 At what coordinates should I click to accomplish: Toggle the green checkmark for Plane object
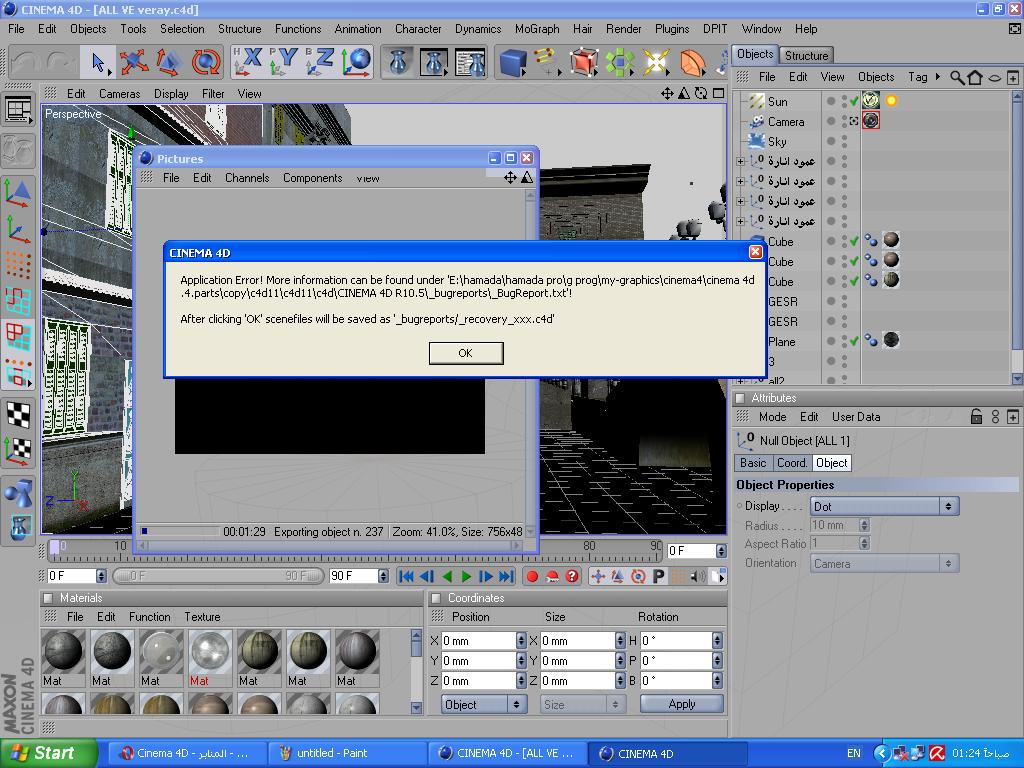coord(854,341)
